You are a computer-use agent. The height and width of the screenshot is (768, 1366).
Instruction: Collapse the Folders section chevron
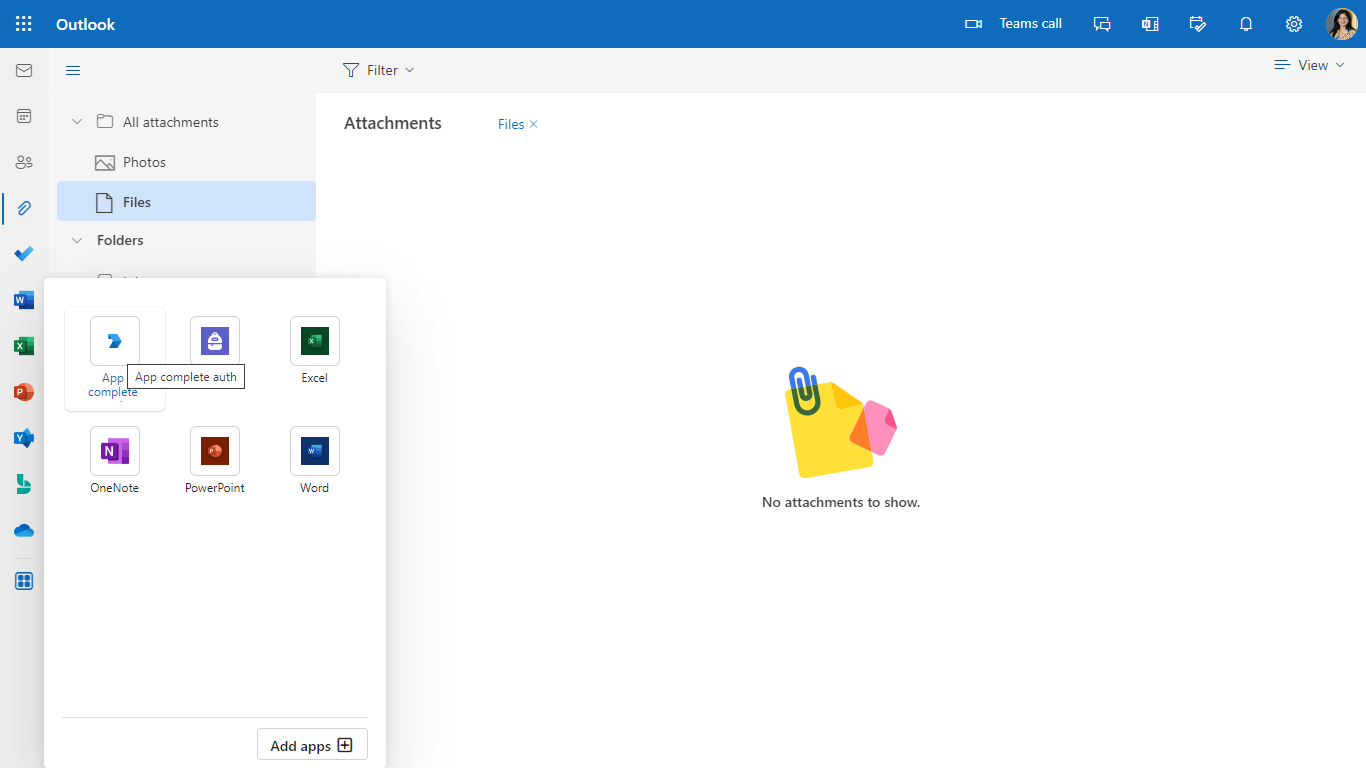point(77,240)
